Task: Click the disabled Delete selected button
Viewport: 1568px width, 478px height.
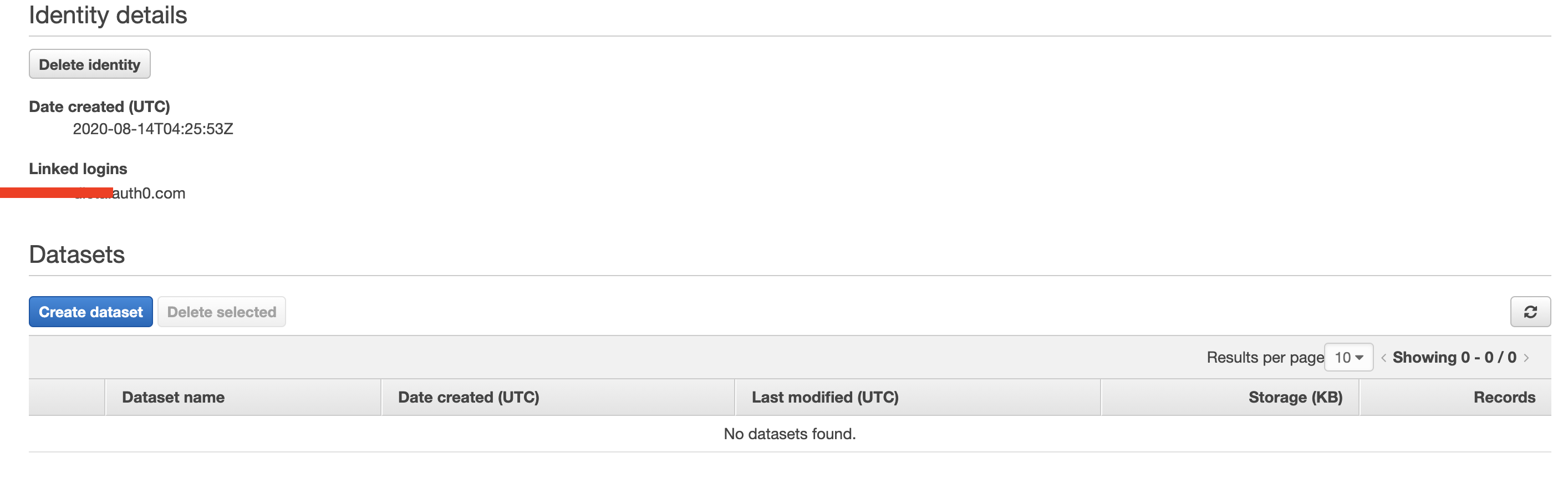Action: pos(222,311)
